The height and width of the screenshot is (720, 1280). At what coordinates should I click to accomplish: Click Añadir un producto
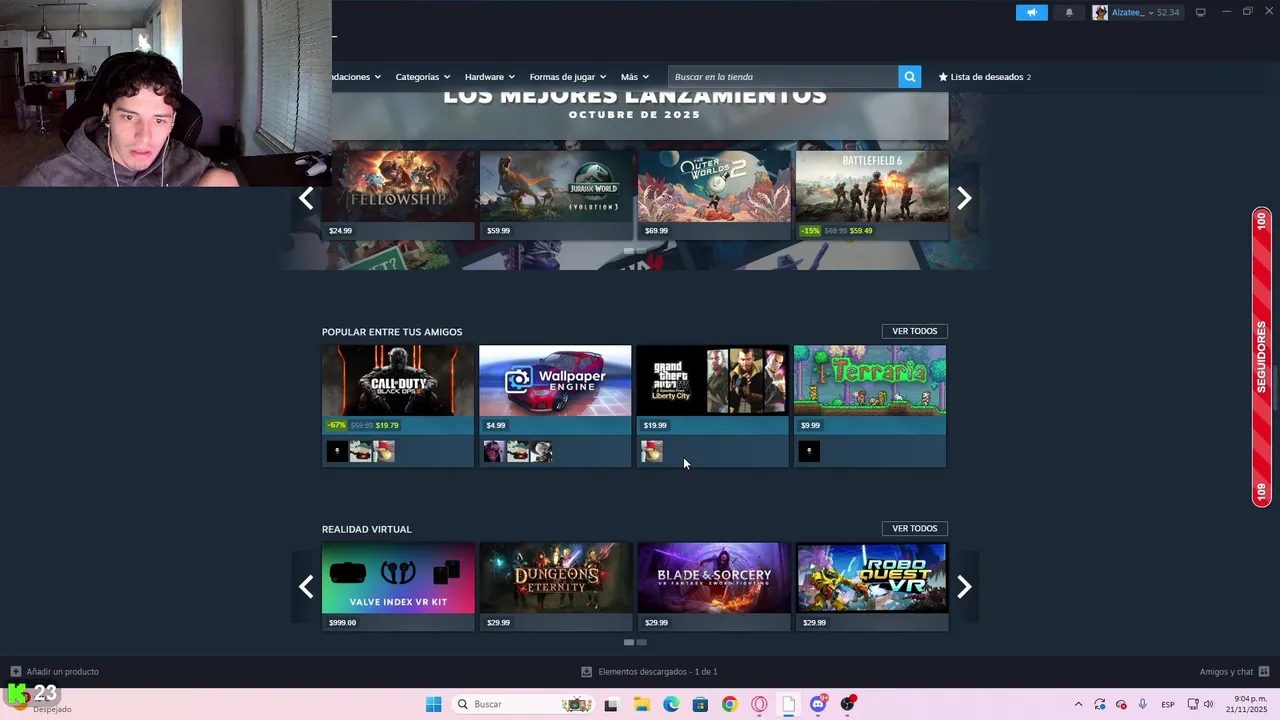pyautogui.click(x=55, y=672)
